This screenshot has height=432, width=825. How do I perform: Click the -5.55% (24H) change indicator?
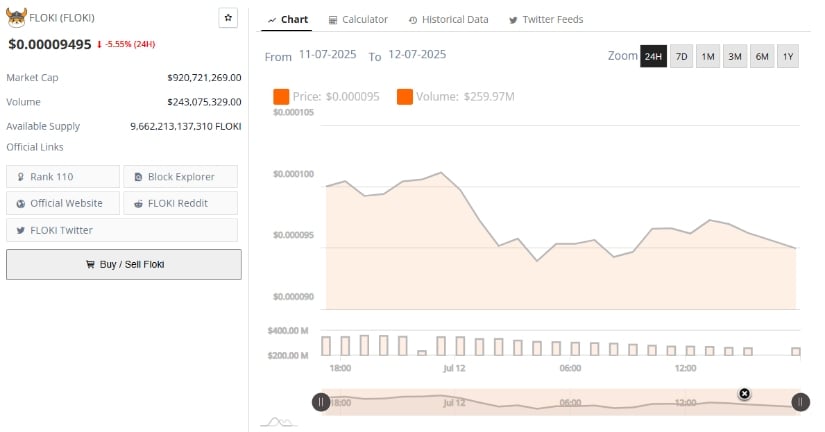click(x=126, y=44)
